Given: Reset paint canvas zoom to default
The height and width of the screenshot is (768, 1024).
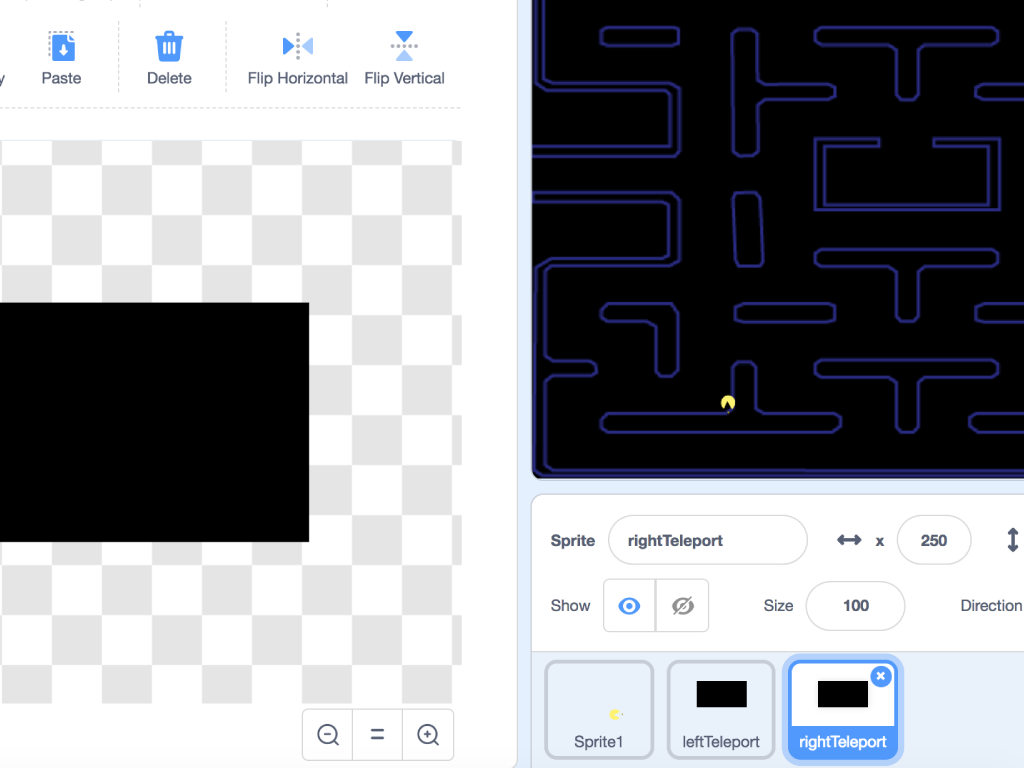Looking at the screenshot, I should pos(377,735).
